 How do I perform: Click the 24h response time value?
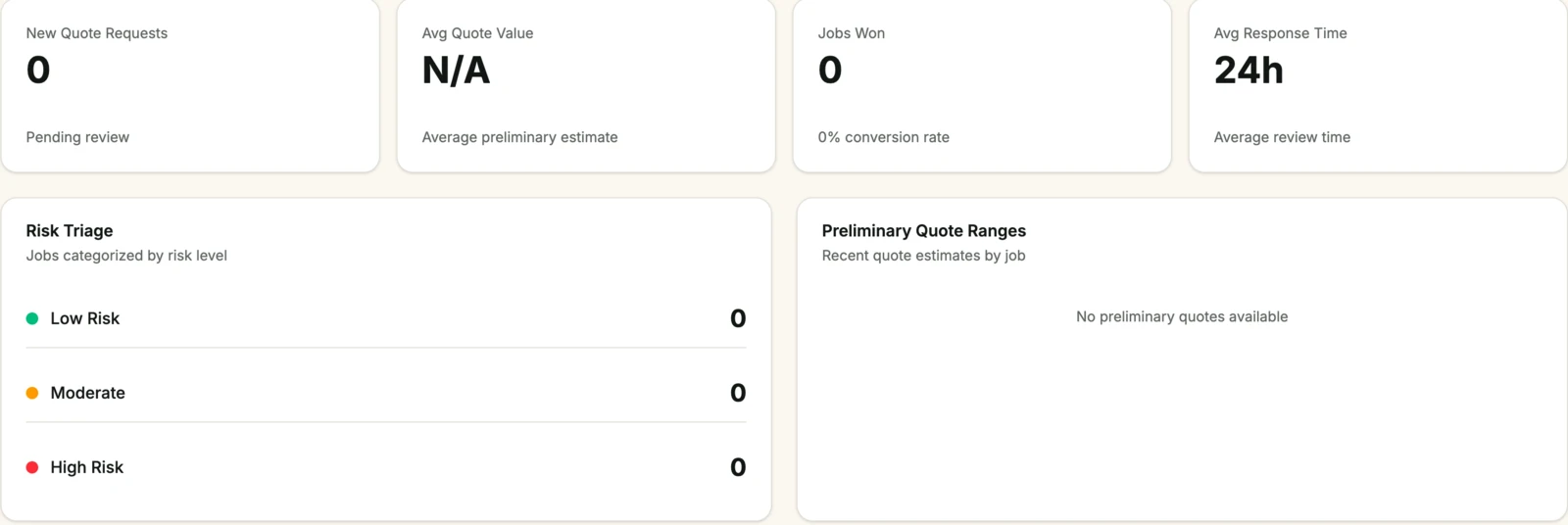[1249, 71]
